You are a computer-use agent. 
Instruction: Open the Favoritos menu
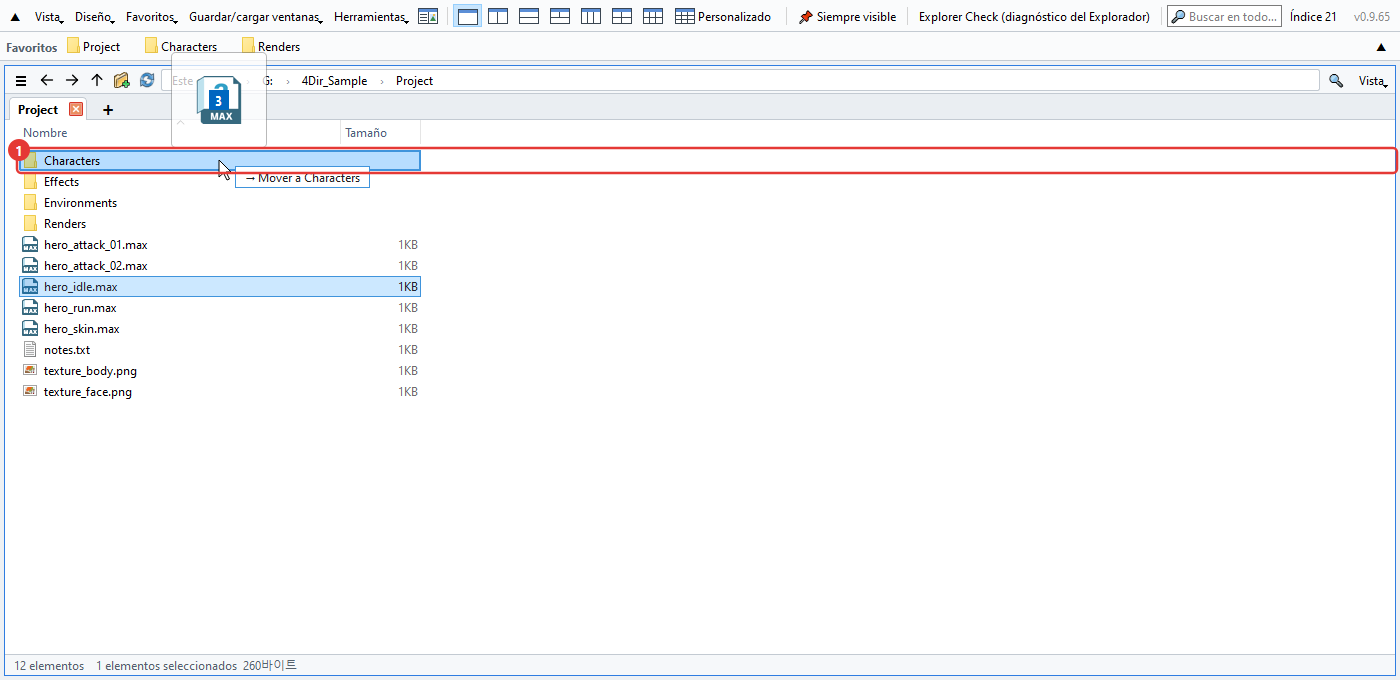152,17
